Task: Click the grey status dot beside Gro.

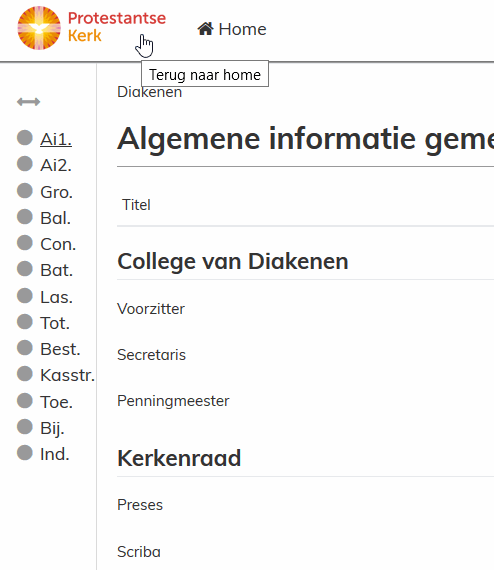Action: (25, 190)
